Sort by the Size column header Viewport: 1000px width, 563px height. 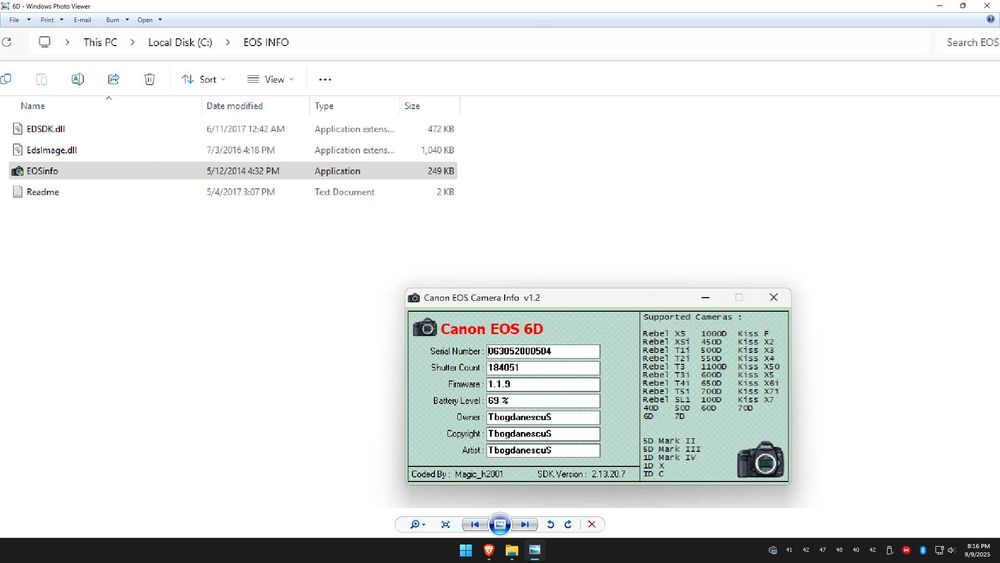click(x=412, y=106)
